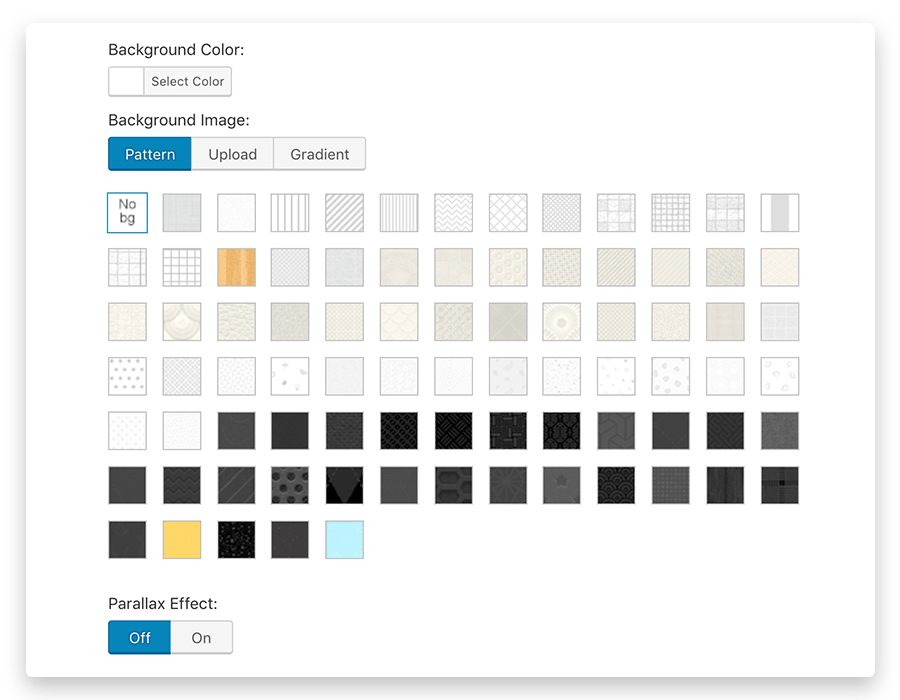The image size is (900, 700).
Task: Choose the light diagonal stripes pattern
Action: (344, 213)
